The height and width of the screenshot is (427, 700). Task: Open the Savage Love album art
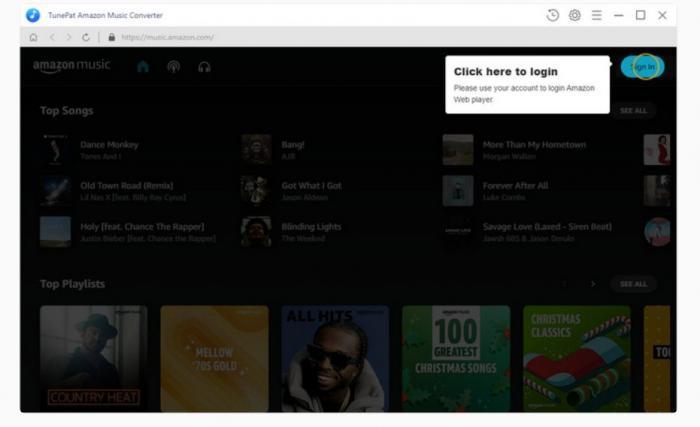pos(458,232)
